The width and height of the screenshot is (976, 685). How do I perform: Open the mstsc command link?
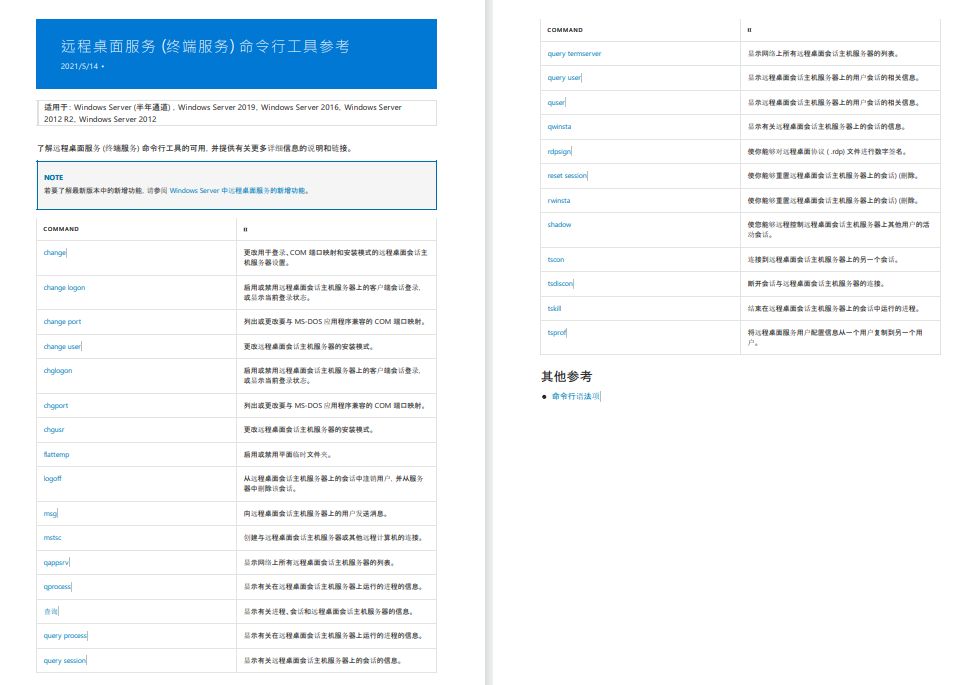click(53, 537)
